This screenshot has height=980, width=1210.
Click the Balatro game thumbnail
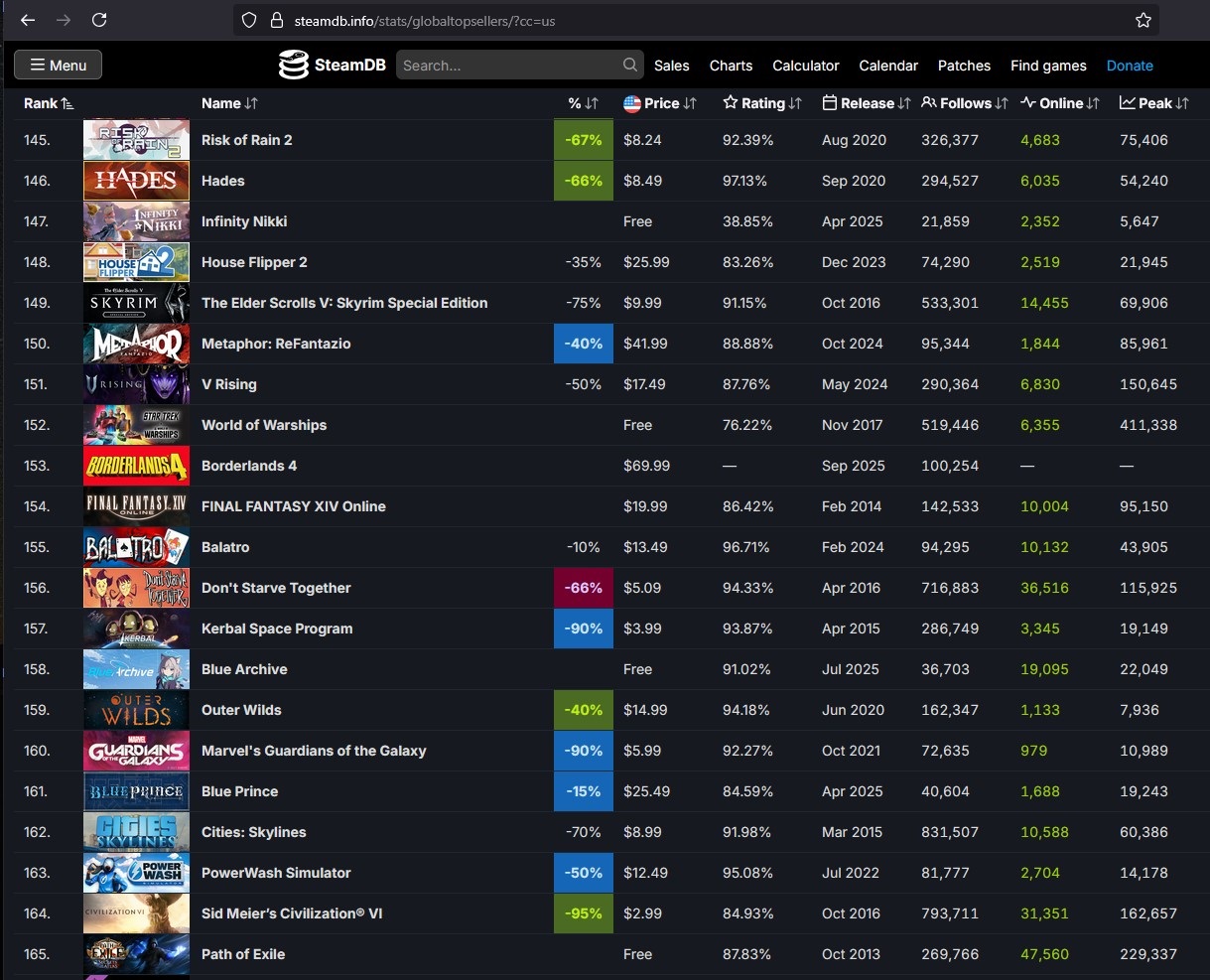click(136, 547)
